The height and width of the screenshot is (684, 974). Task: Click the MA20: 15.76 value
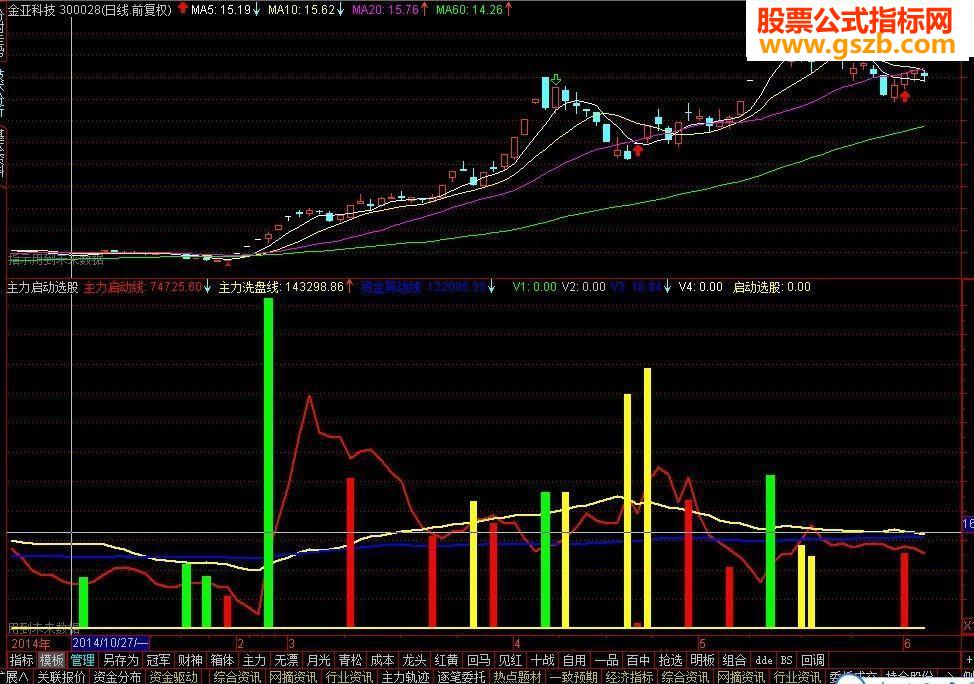click(385, 9)
